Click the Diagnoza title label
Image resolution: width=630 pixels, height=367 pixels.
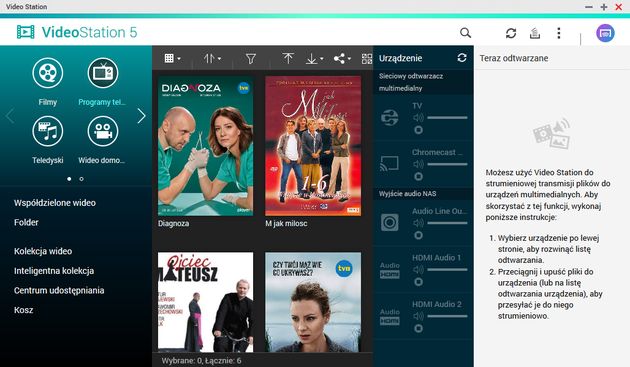pyautogui.click(x=174, y=223)
